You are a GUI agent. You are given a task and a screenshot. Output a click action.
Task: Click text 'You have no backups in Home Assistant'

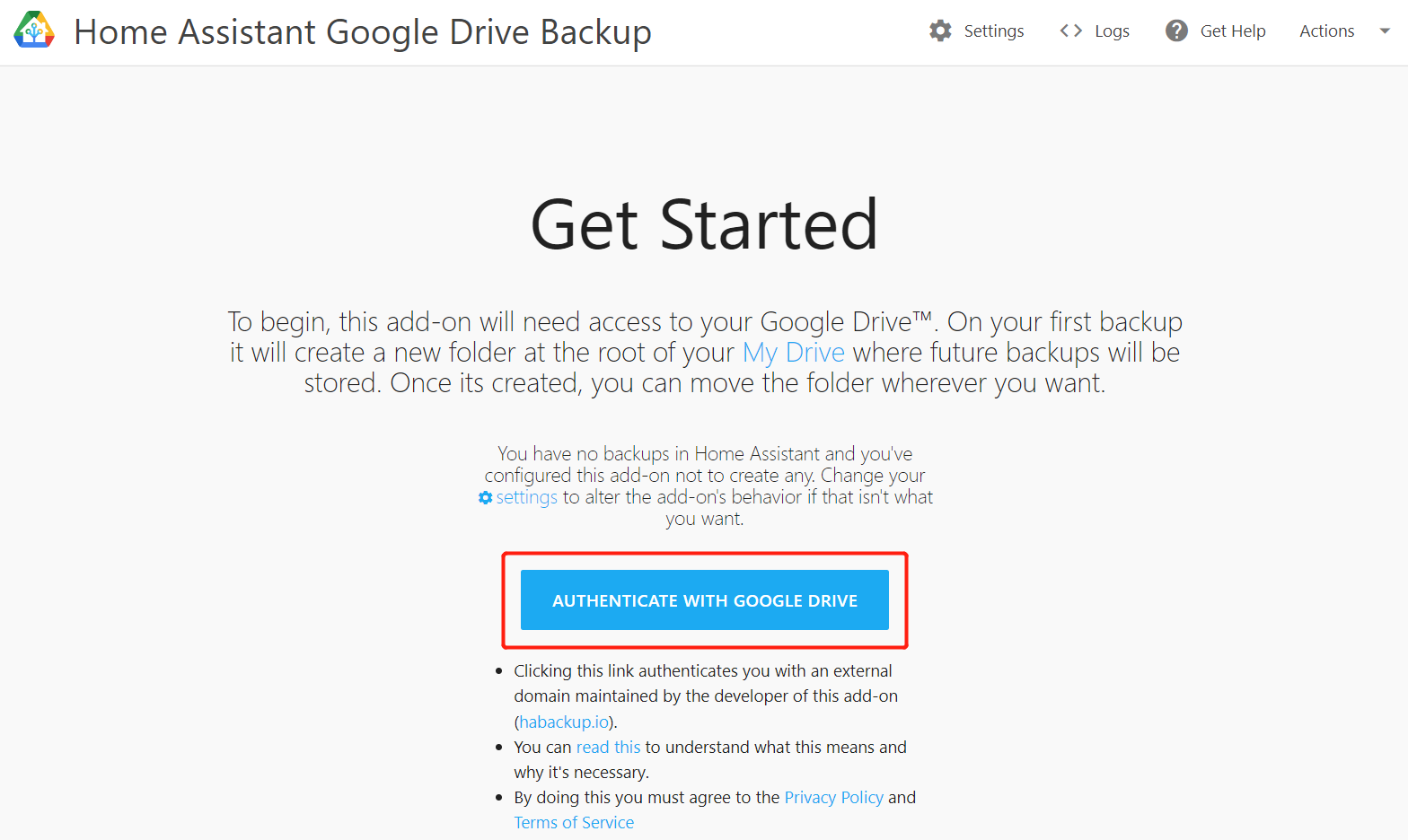659,453
